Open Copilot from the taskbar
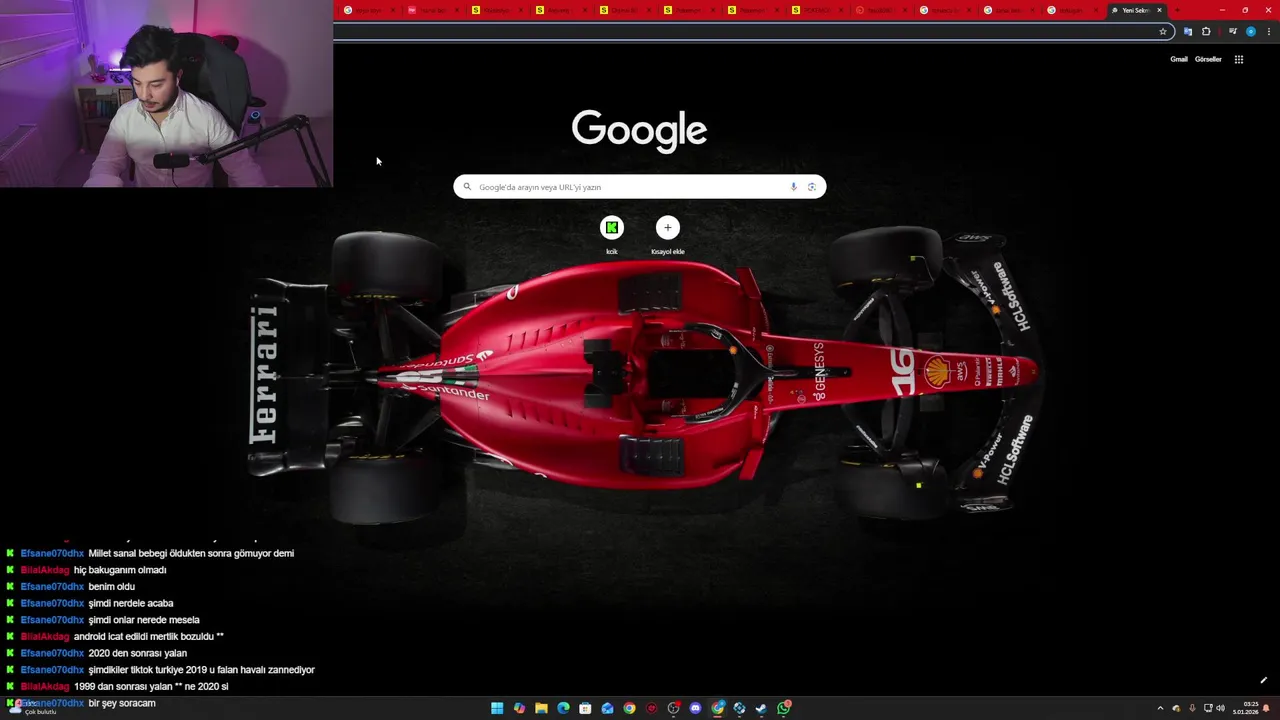 click(x=519, y=708)
